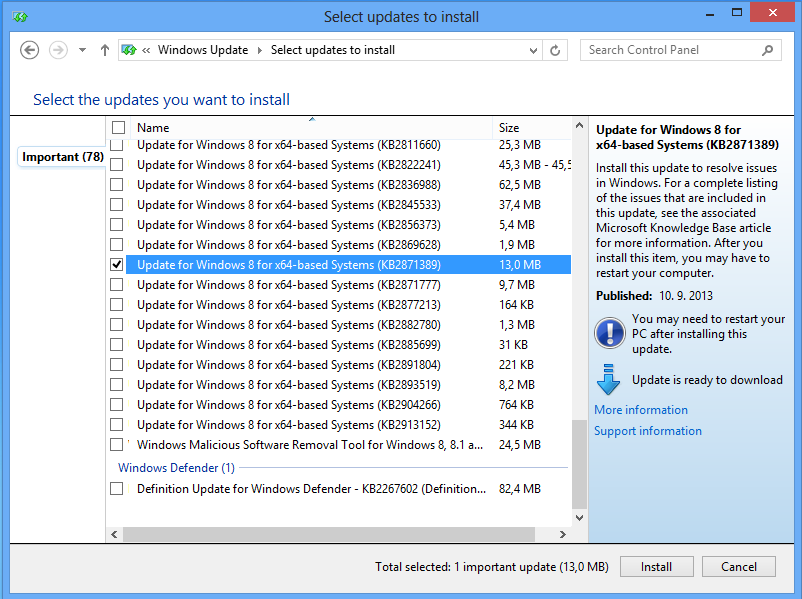Click the restart warning shield icon
The width and height of the screenshot is (802, 599).
pyautogui.click(x=609, y=334)
